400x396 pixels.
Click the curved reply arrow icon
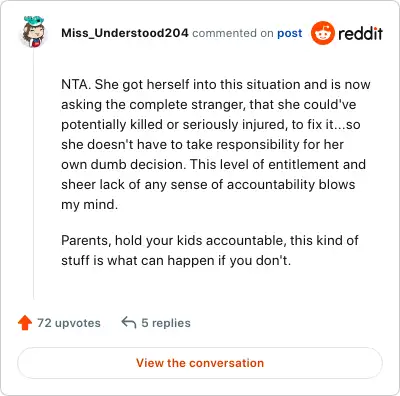pos(129,322)
